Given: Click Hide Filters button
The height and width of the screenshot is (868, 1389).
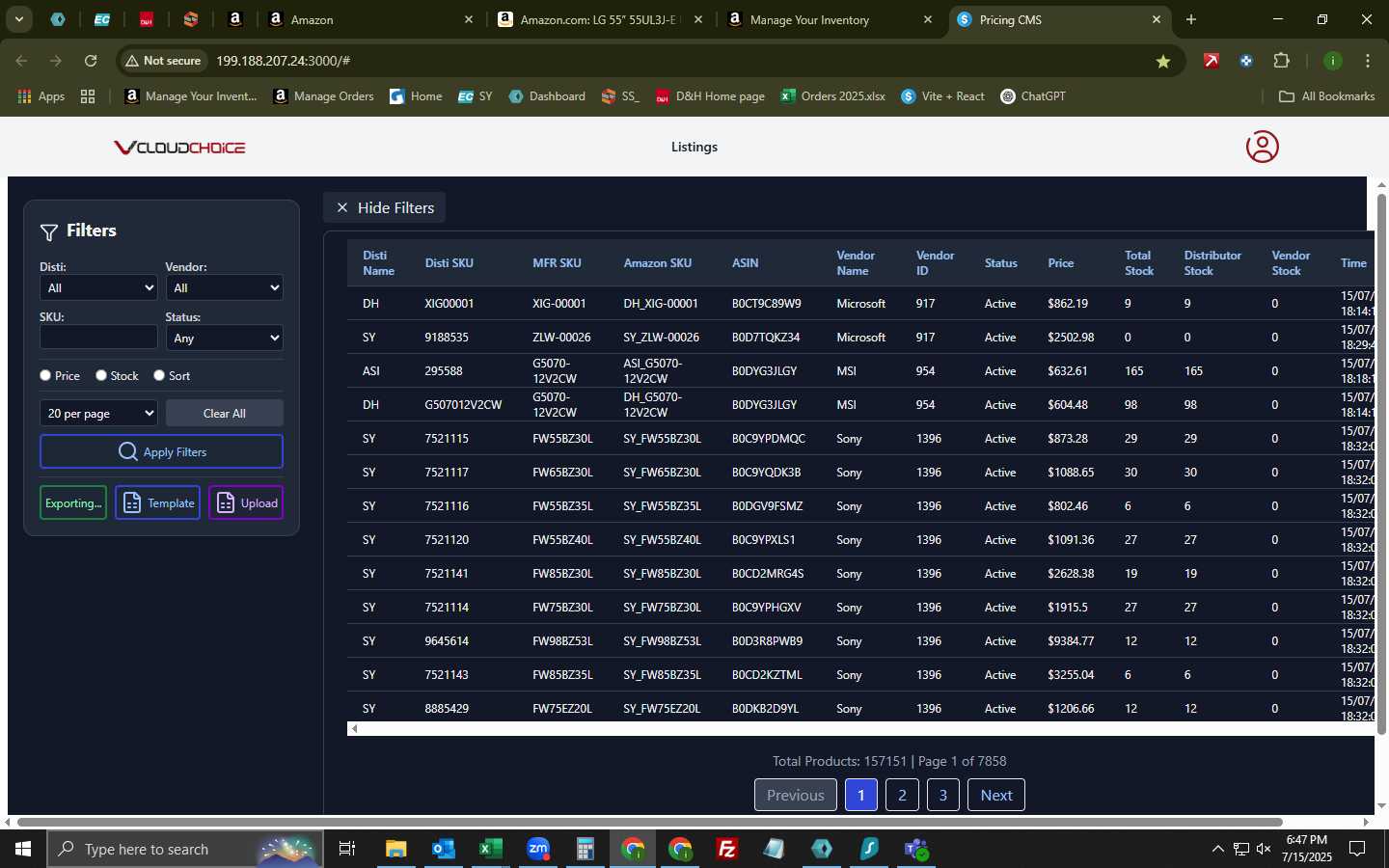Looking at the screenshot, I should coord(385,207).
